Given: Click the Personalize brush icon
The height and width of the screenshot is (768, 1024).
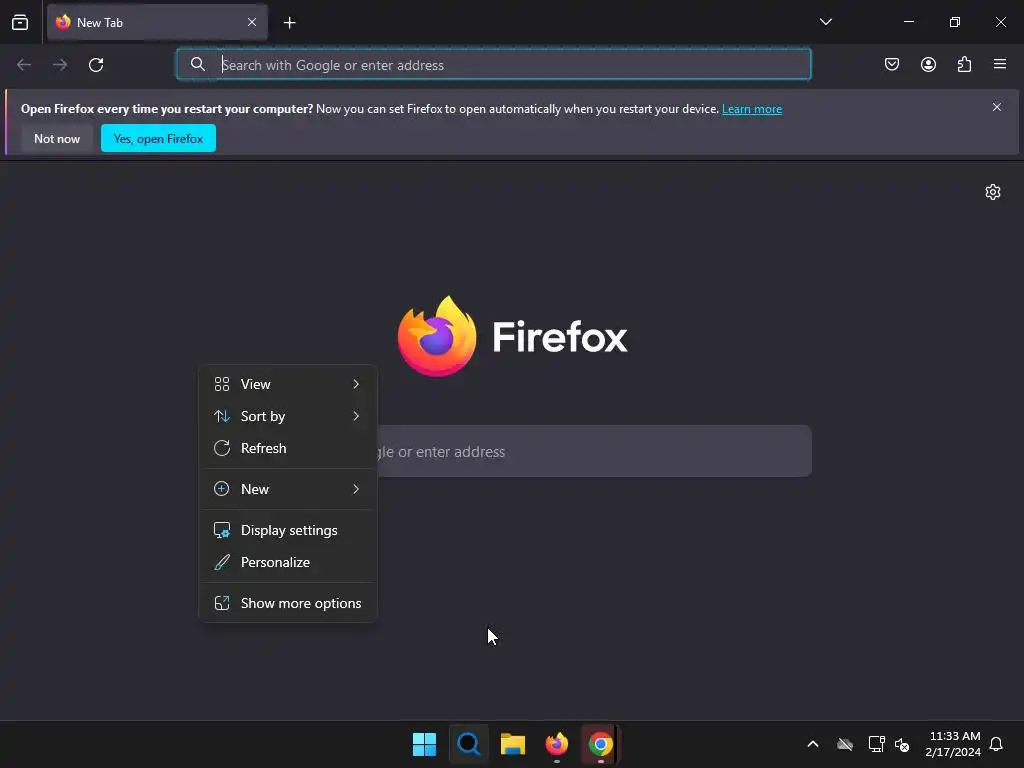Looking at the screenshot, I should tap(222, 562).
